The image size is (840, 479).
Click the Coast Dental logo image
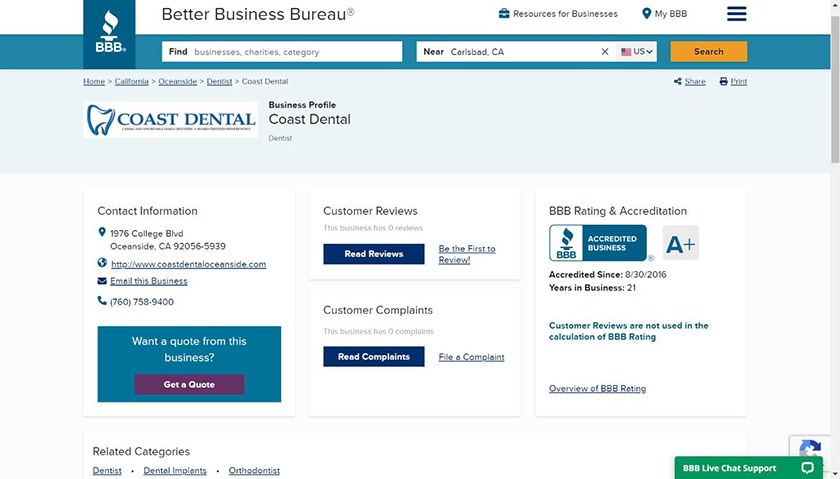170,120
